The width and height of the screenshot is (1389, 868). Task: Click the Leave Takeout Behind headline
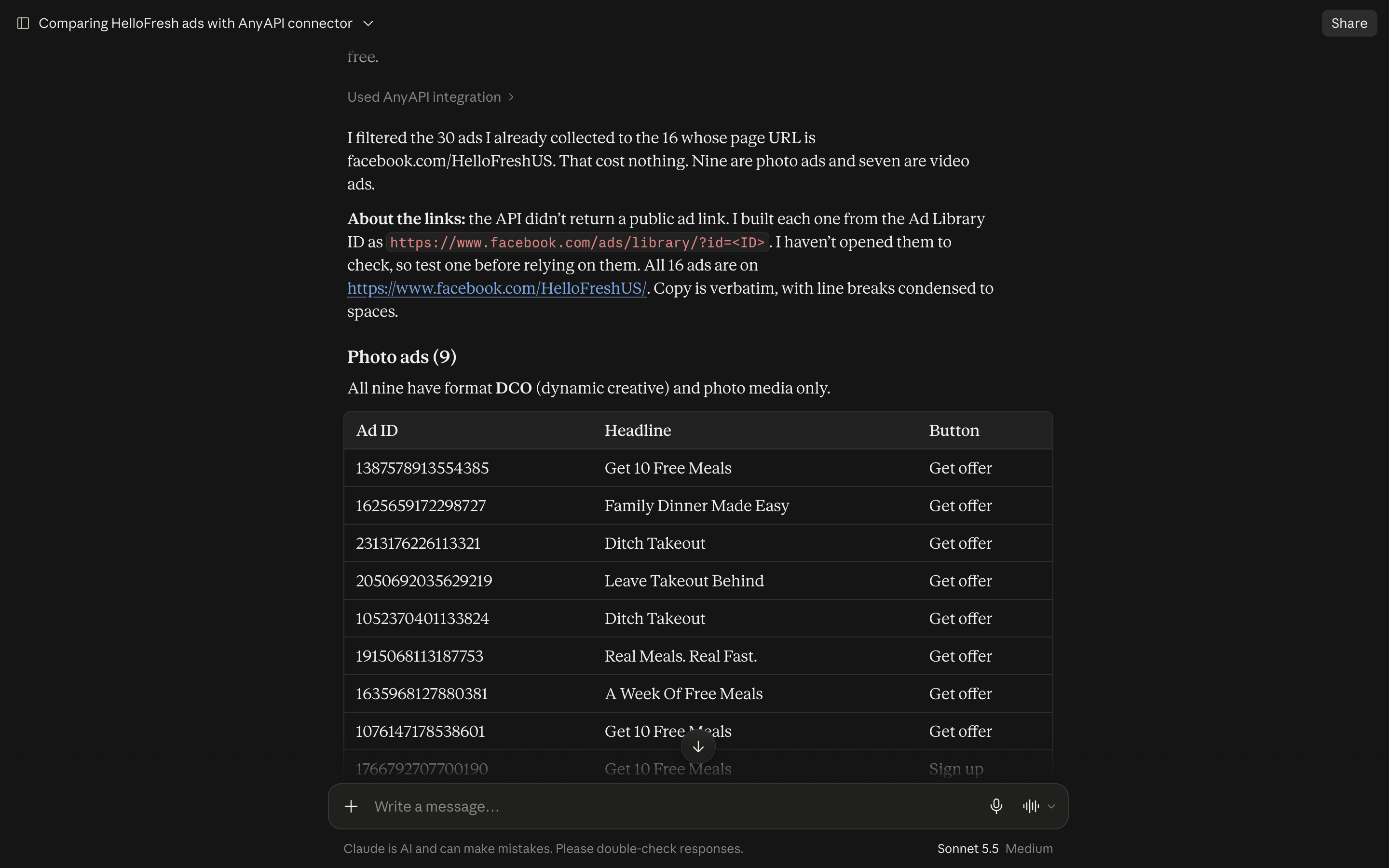coord(684,581)
